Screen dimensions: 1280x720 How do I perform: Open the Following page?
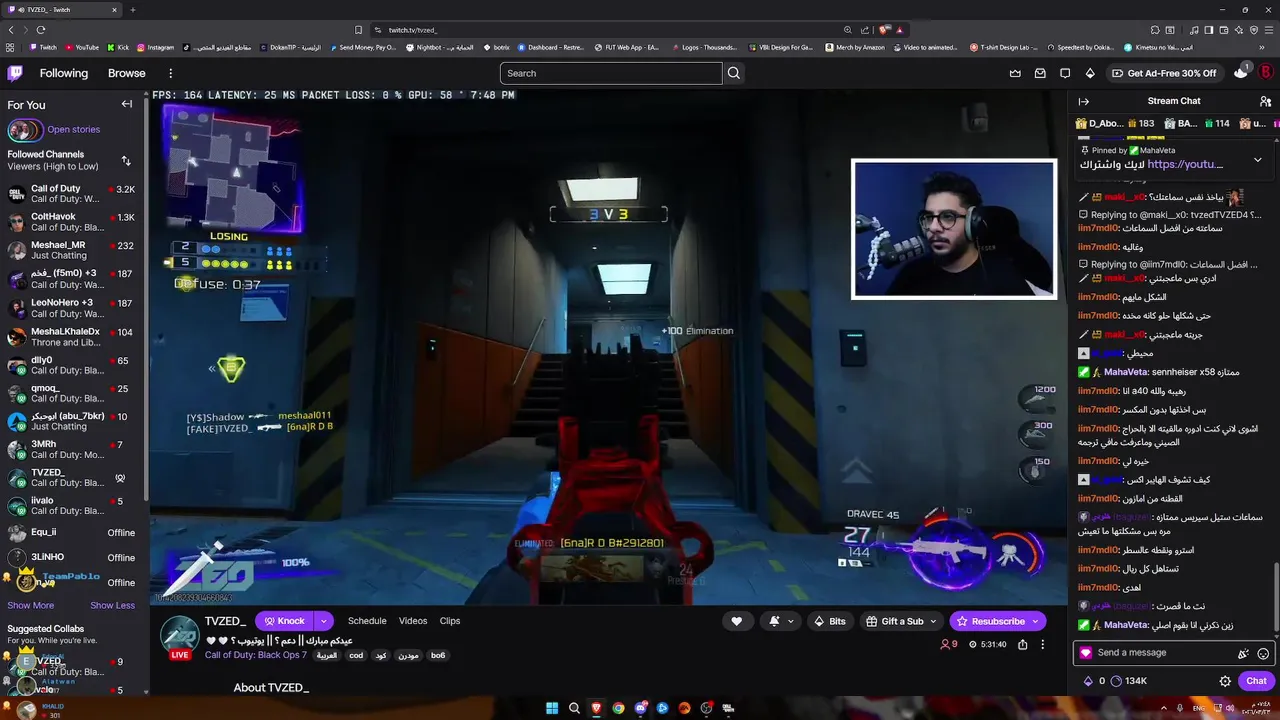64,73
